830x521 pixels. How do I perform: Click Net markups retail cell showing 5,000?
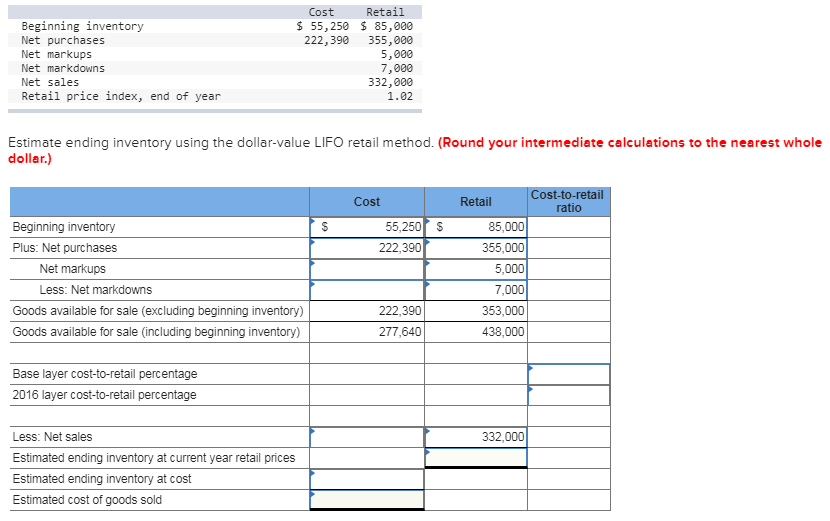(476, 269)
